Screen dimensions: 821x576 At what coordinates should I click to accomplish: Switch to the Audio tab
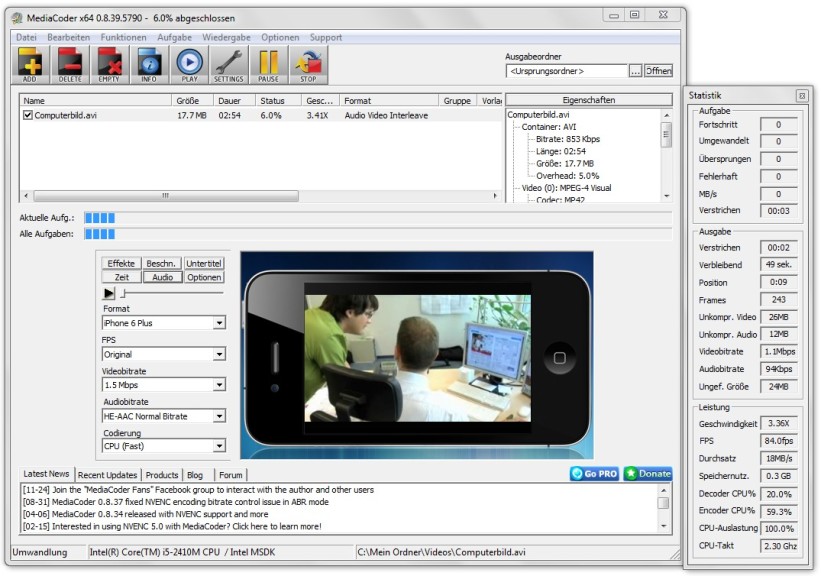click(x=162, y=277)
